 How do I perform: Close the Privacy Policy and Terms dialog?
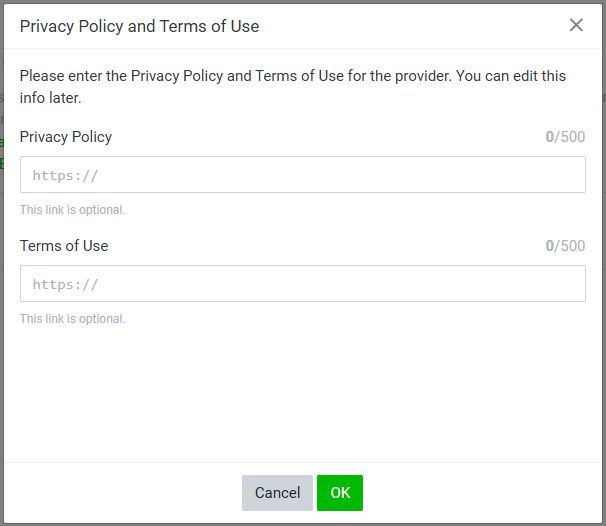[576, 25]
